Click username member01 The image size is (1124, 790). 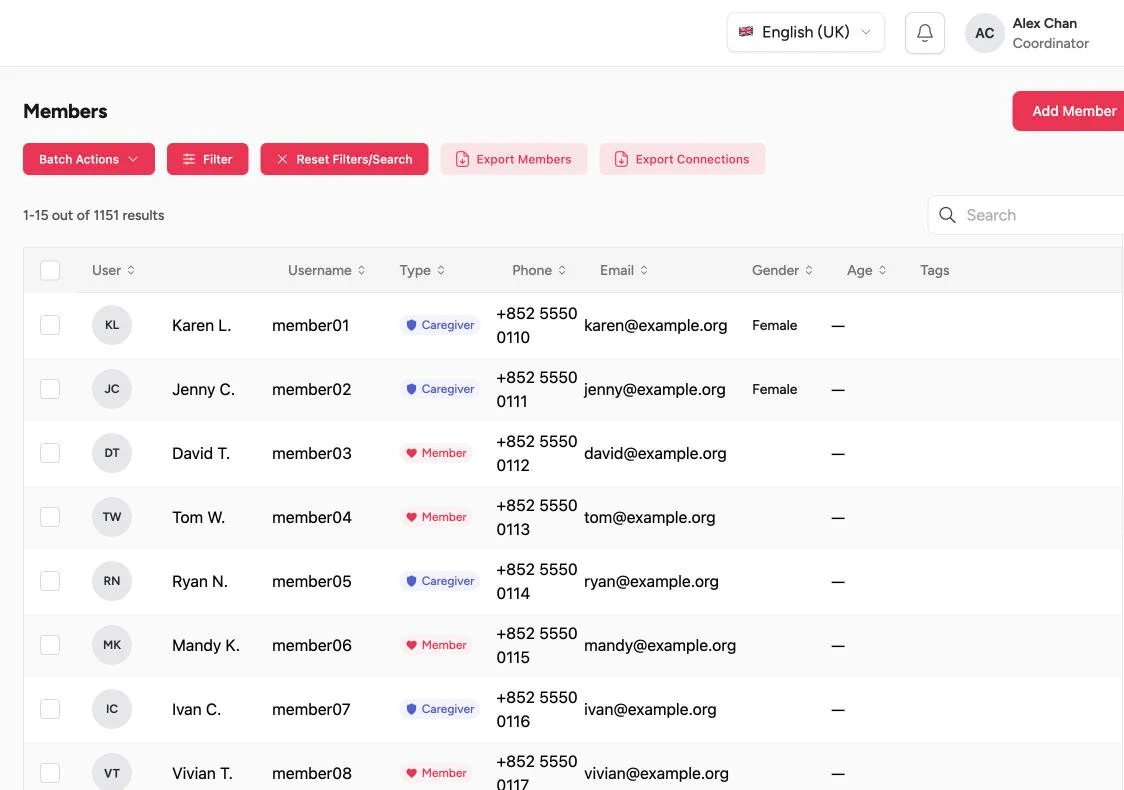310,325
